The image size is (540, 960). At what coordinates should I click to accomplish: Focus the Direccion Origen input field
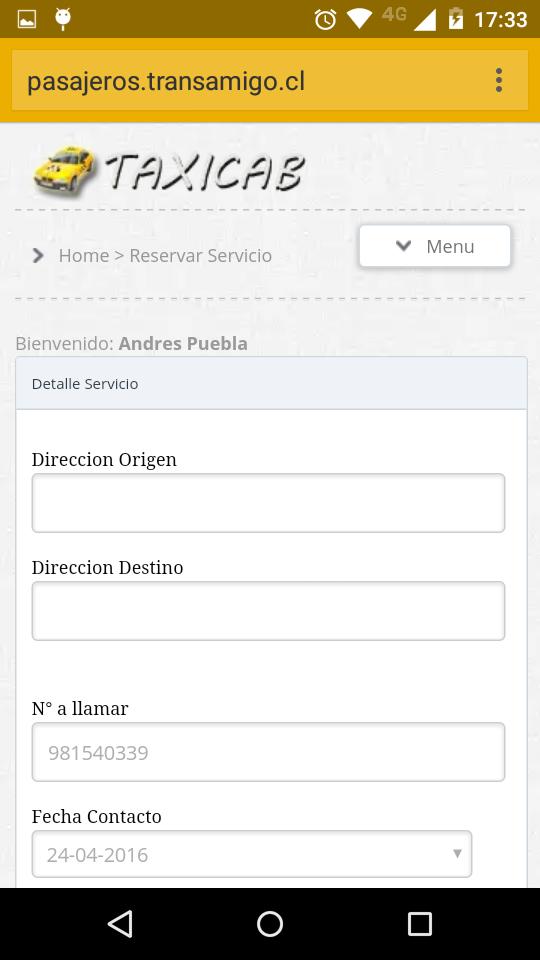(268, 503)
